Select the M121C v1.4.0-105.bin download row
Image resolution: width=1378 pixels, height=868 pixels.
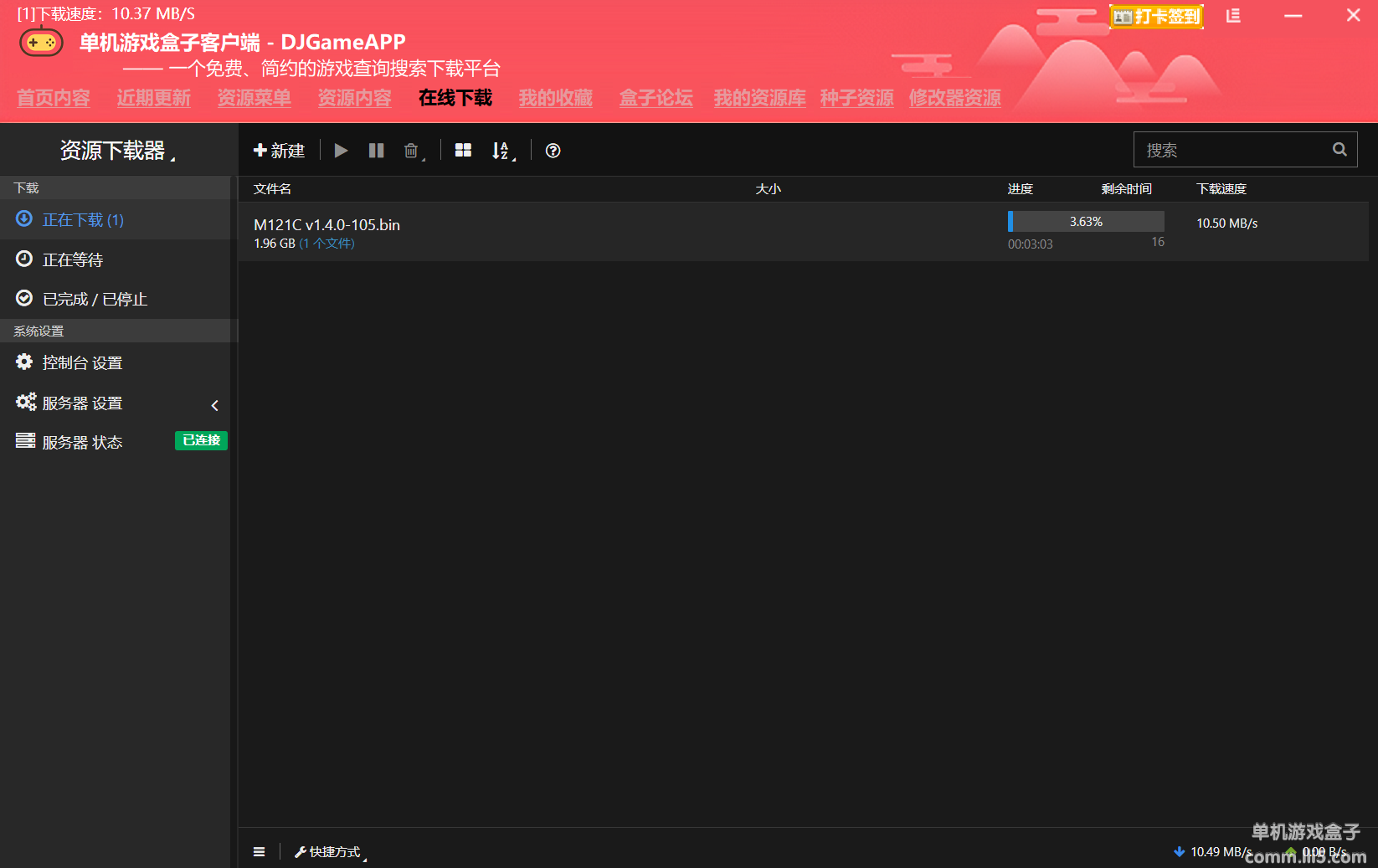[x=804, y=232]
